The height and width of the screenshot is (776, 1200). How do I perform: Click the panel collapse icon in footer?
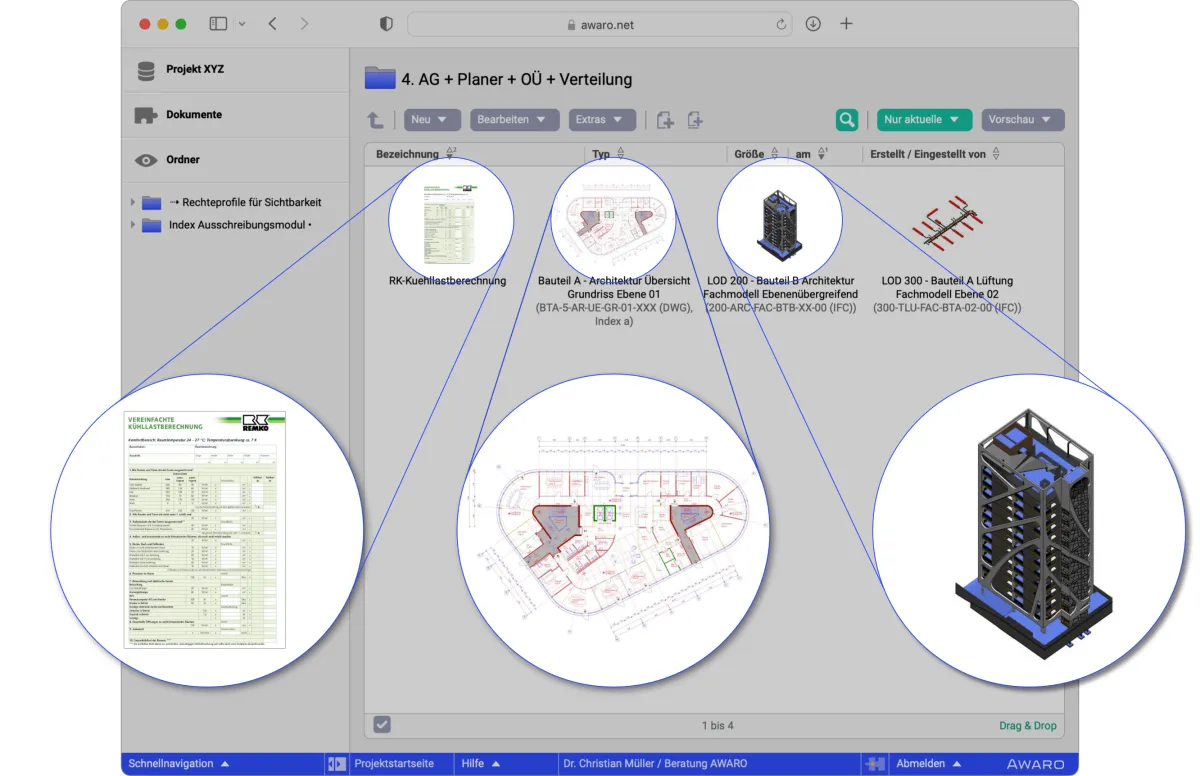[336, 764]
